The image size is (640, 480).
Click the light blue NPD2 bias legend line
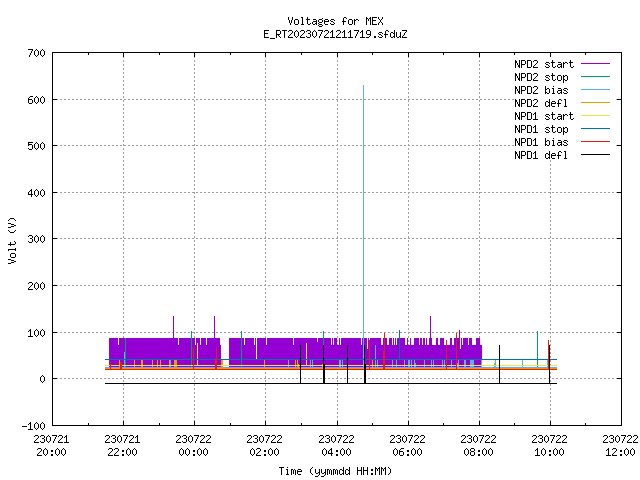click(x=595, y=89)
